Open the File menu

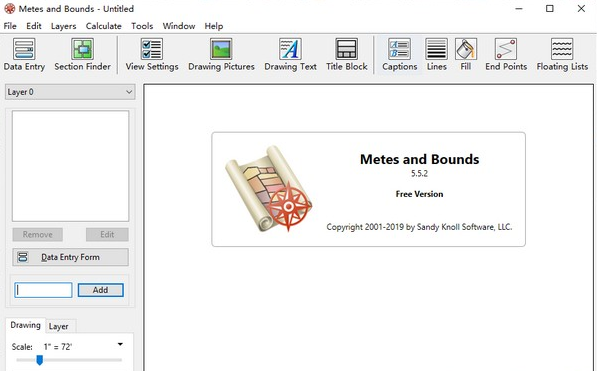tap(10, 26)
